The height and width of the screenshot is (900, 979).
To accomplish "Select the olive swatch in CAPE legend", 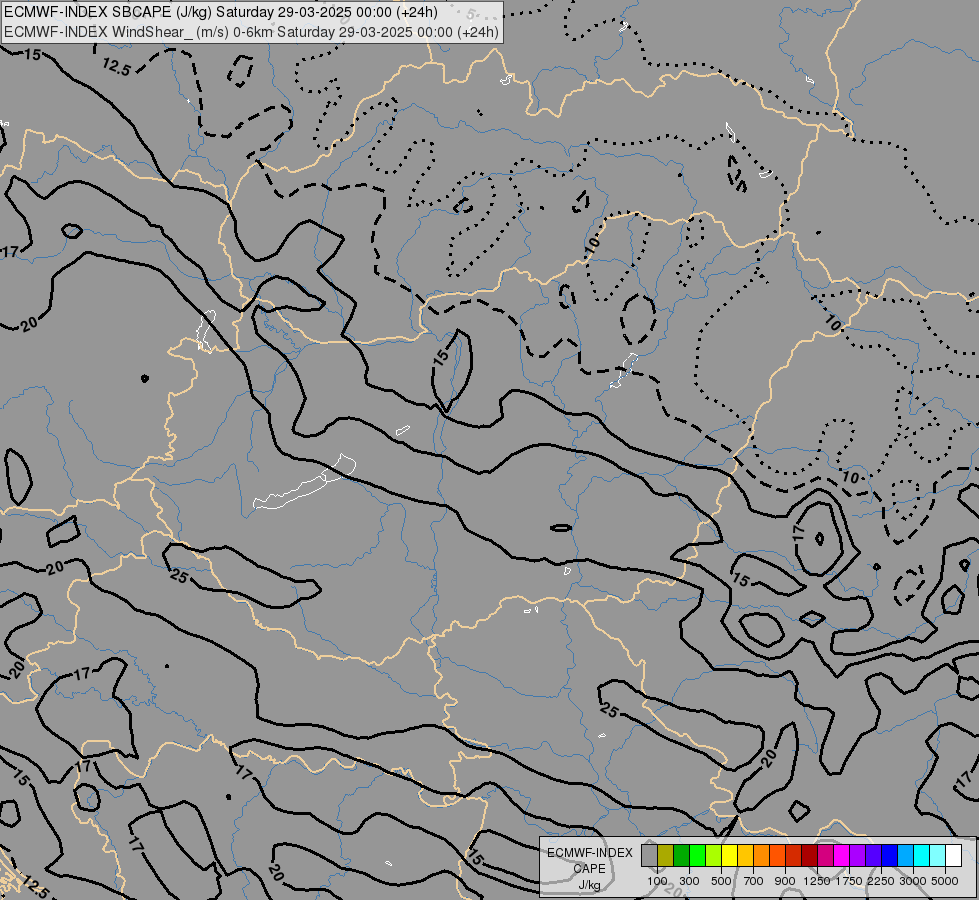I will tap(666, 855).
